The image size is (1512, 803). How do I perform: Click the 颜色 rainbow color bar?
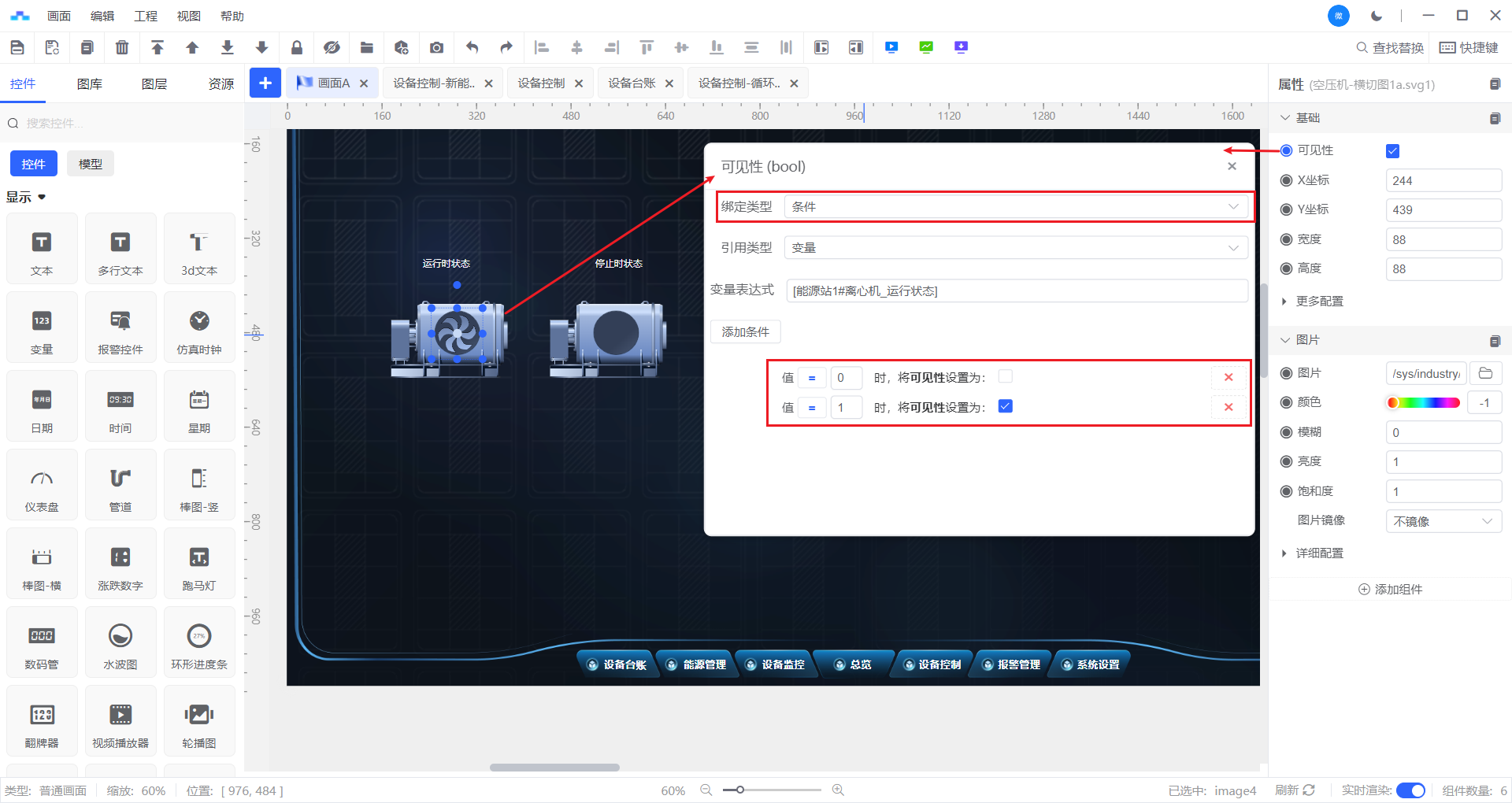click(x=1423, y=403)
